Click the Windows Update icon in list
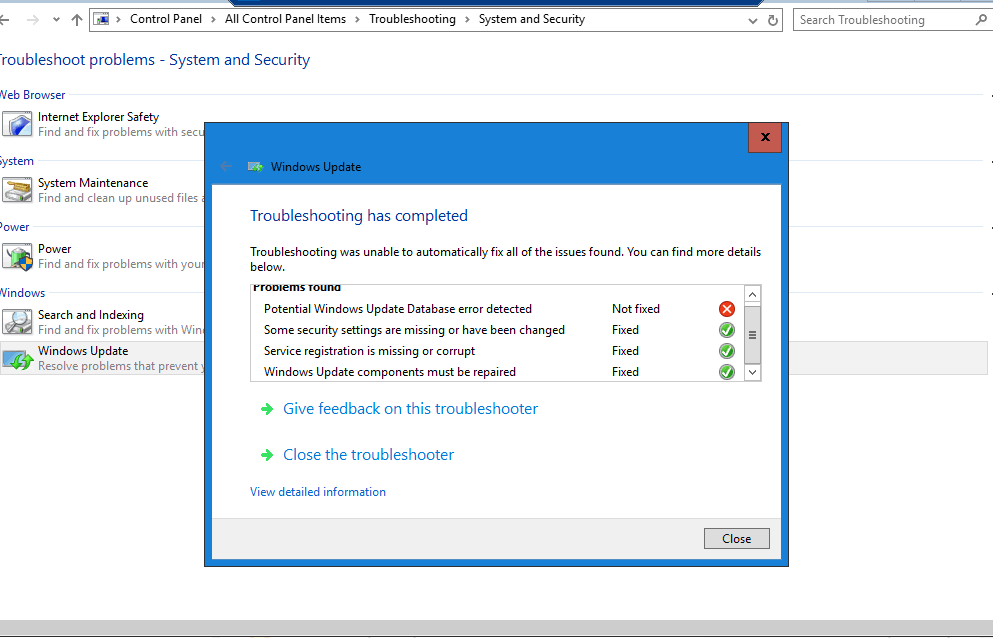This screenshot has height=638, width=993. [x=17, y=359]
